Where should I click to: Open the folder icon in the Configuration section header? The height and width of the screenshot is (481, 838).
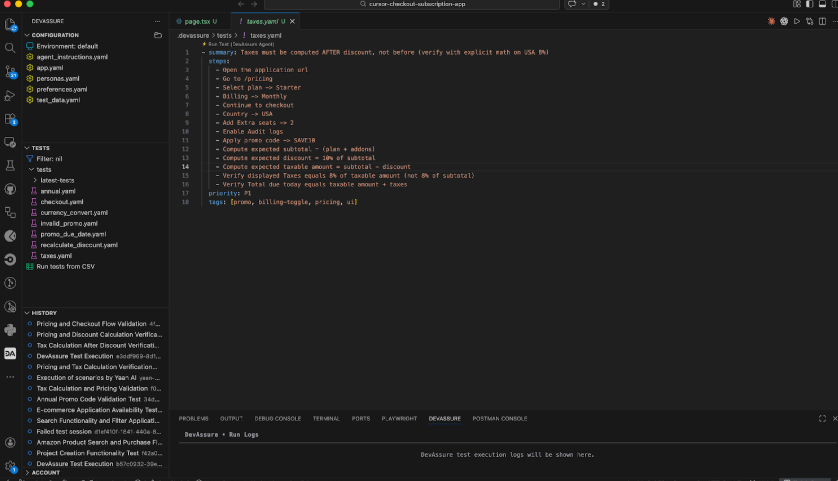[x=158, y=35]
